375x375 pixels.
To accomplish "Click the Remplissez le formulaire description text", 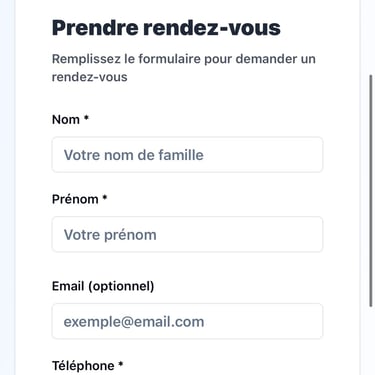I will tap(184, 68).
